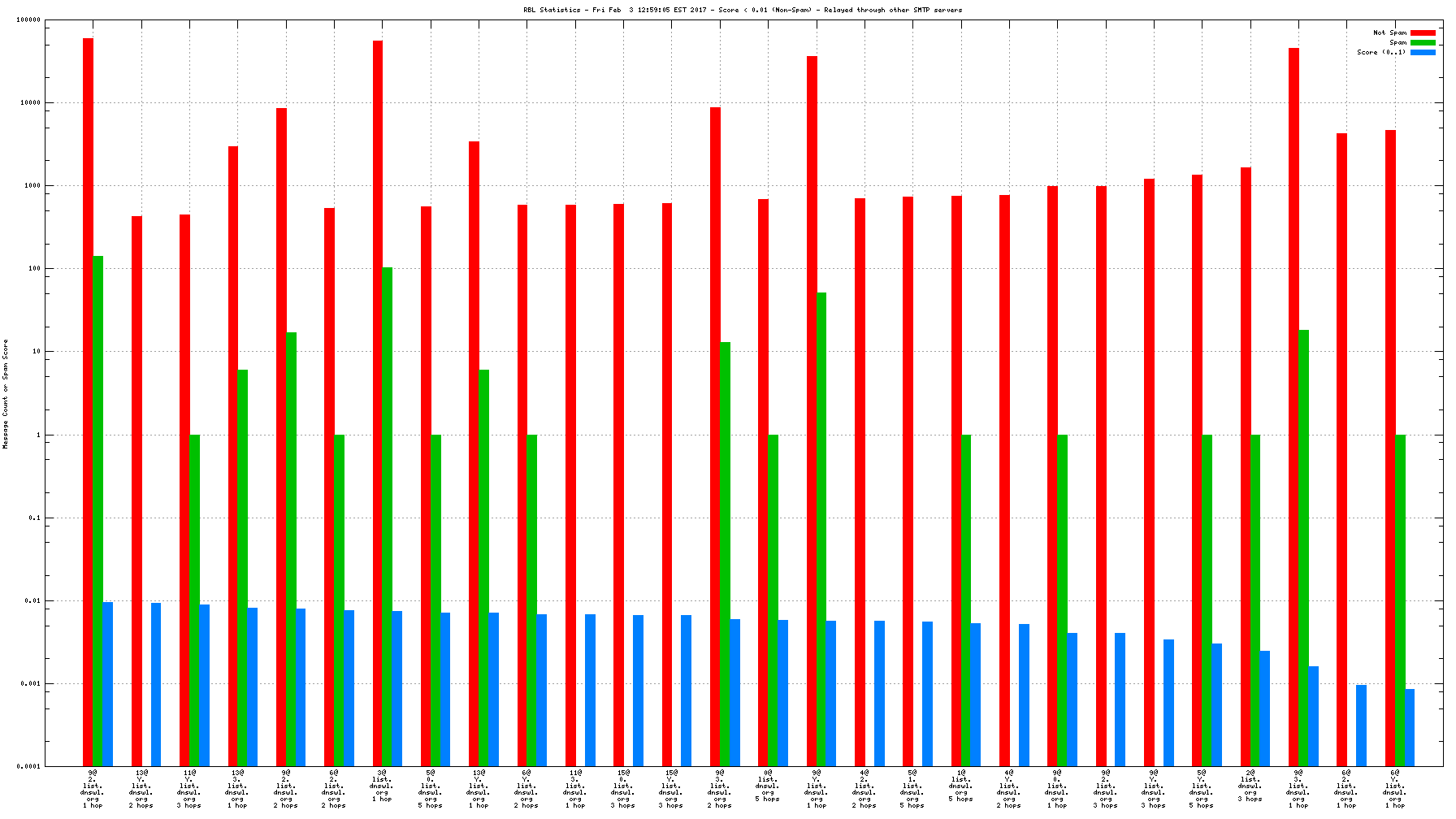Click the 100000 y-axis tick label
Viewport: 1456px width, 819px height.
coord(28,20)
